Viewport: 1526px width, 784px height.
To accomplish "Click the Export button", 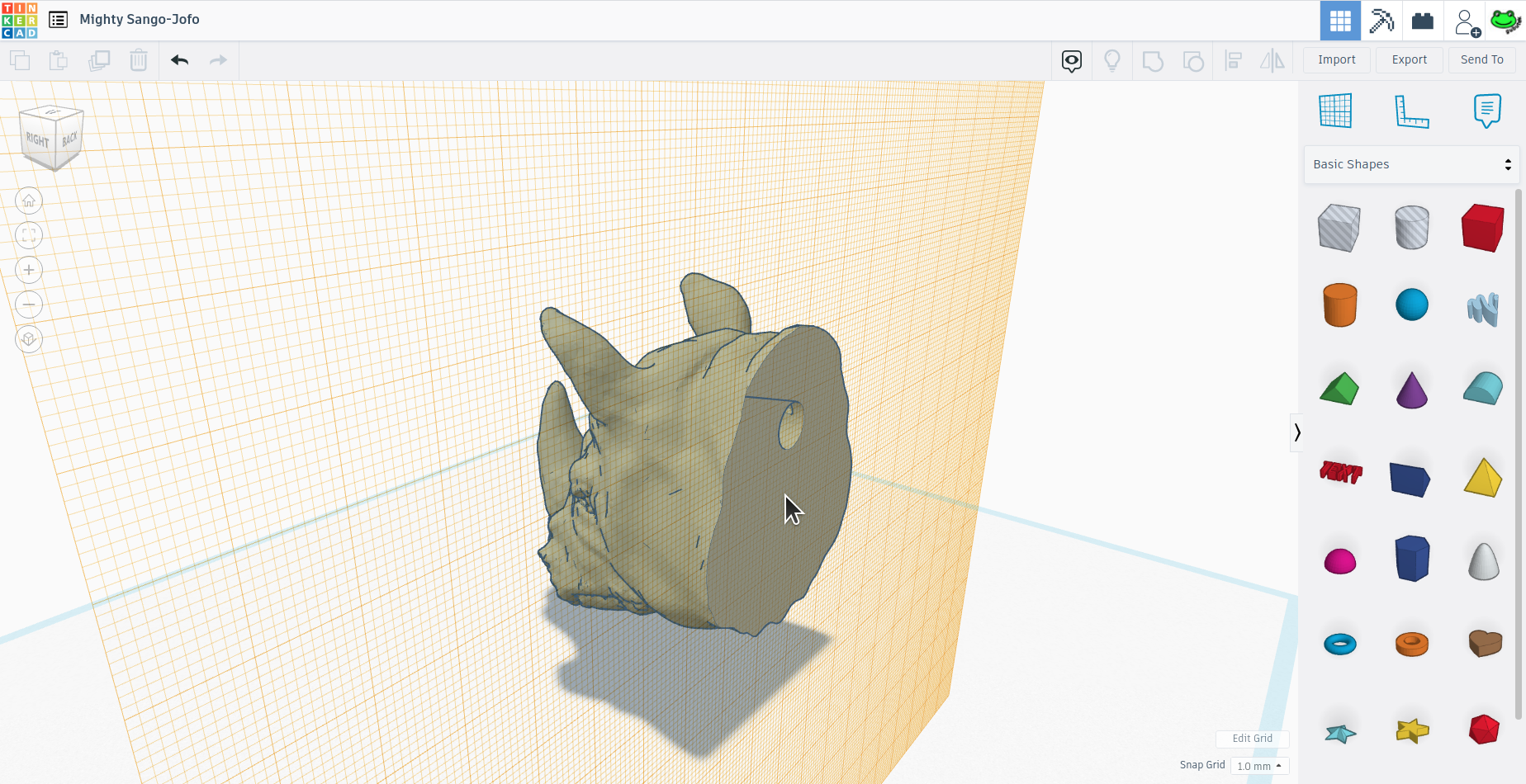I will [x=1409, y=59].
